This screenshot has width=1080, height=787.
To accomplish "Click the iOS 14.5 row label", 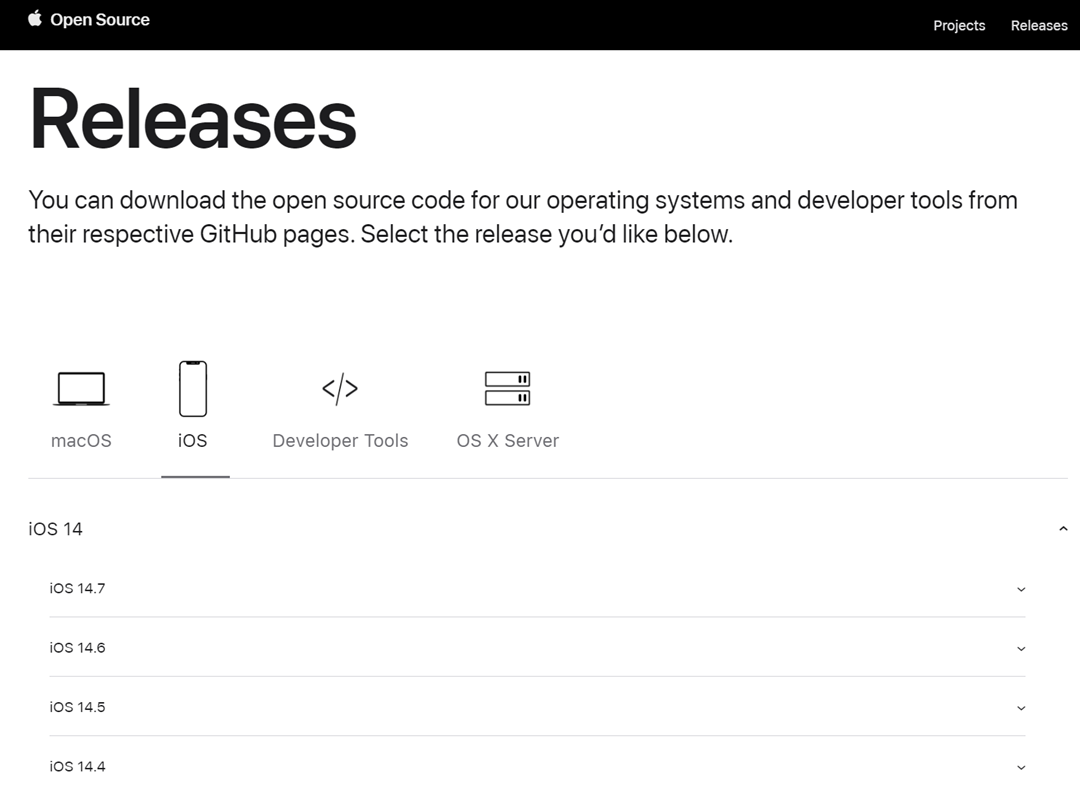I will (x=77, y=707).
